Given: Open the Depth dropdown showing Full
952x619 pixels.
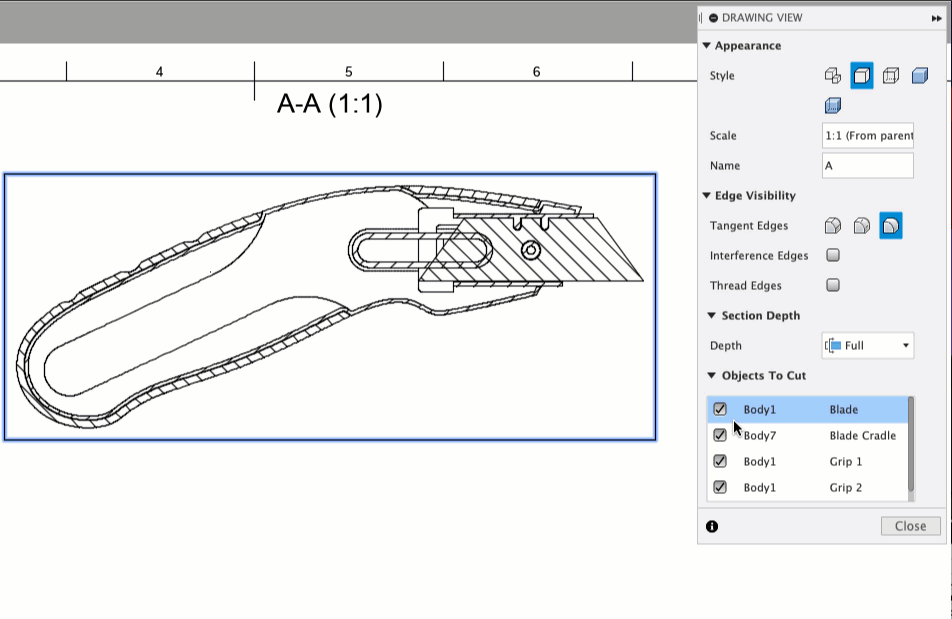Looking at the screenshot, I should click(x=868, y=345).
